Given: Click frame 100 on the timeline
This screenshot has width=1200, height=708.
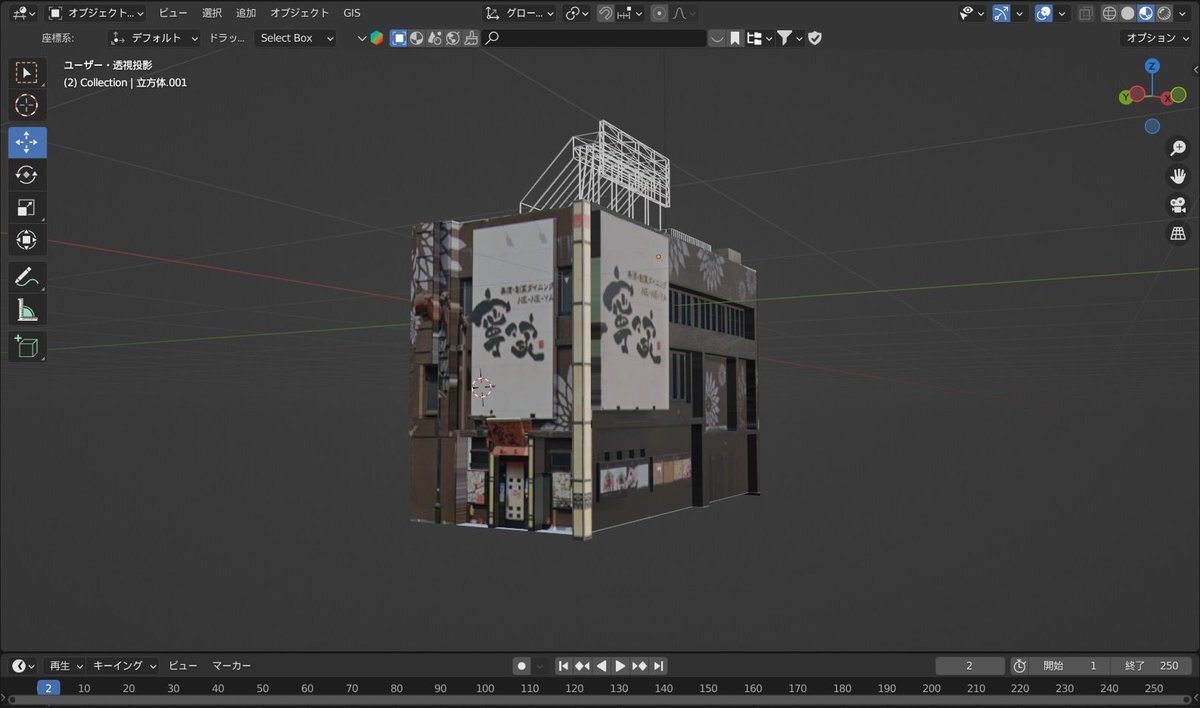Looking at the screenshot, I should coord(485,688).
